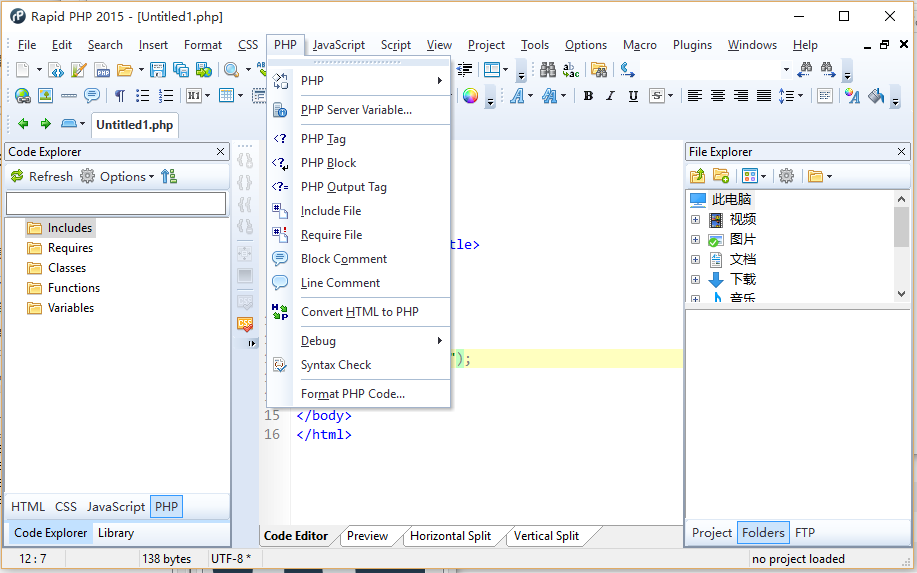Image resolution: width=917 pixels, height=573 pixels.
Task: Click the Insert image toolbar icon
Action: (45, 96)
